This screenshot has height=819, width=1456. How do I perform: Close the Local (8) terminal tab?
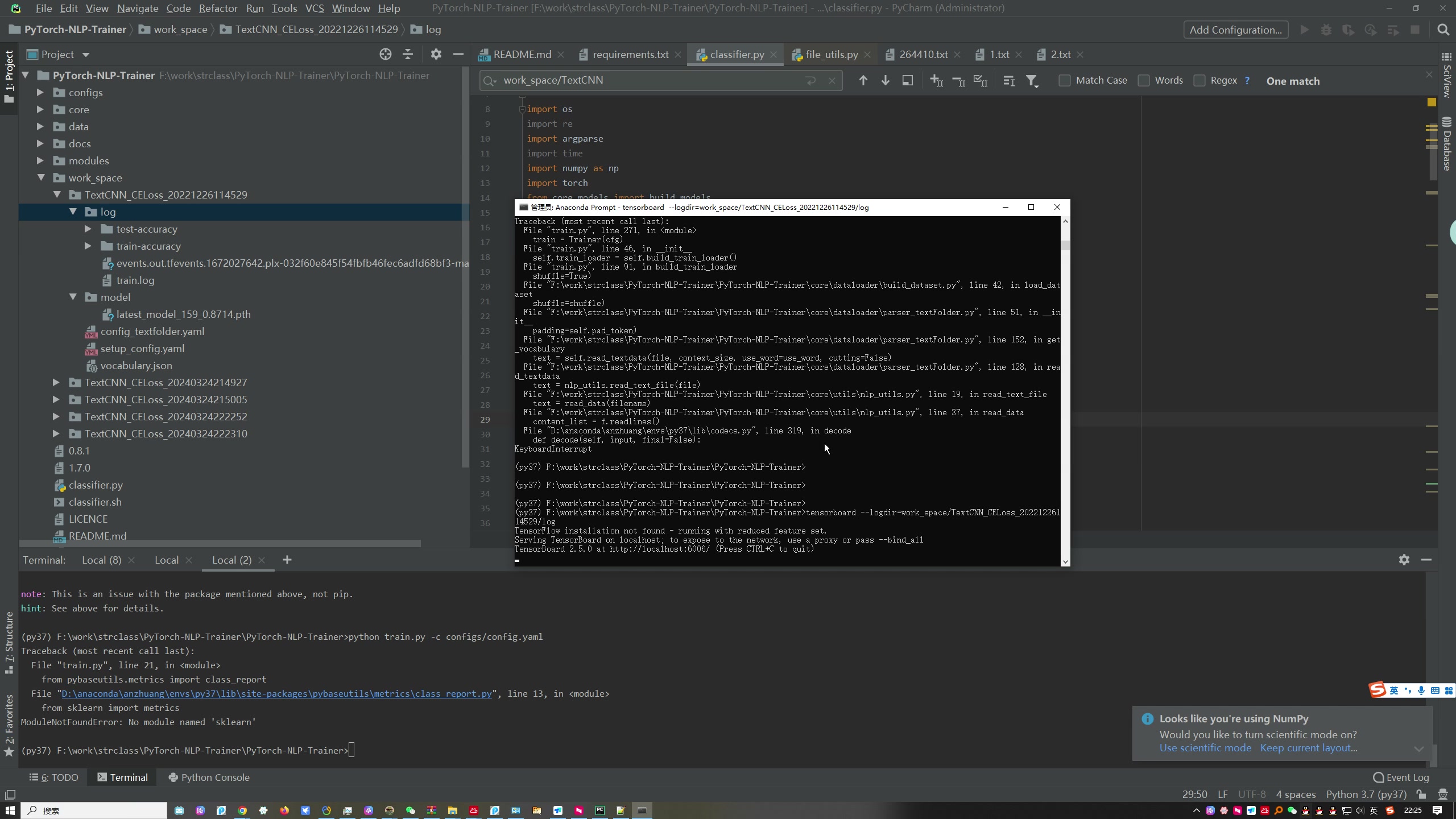point(131,560)
